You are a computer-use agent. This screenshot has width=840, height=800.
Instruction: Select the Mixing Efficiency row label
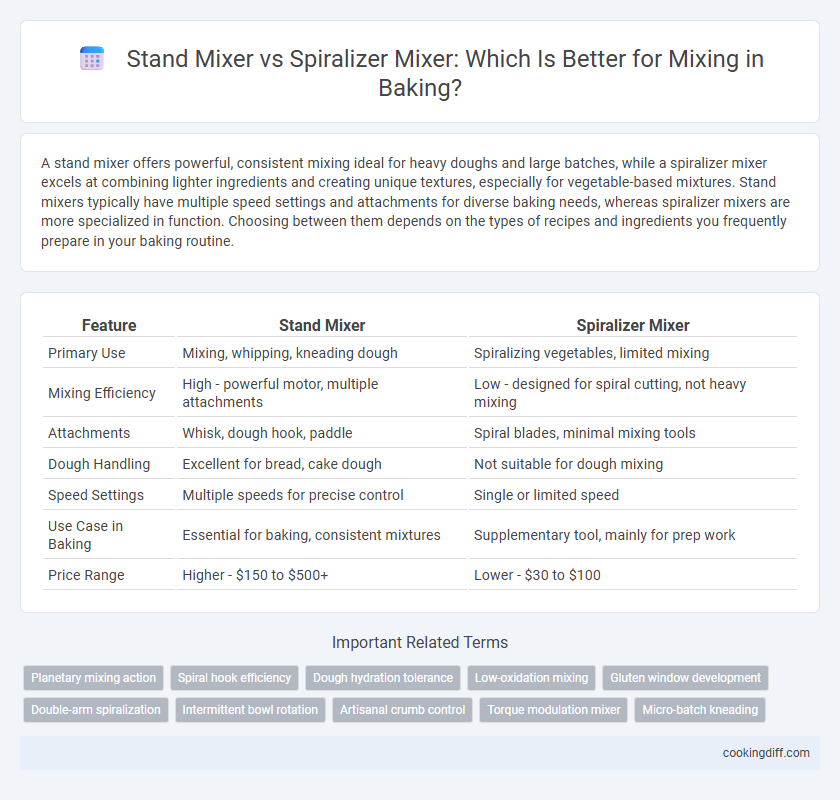pyautogui.click(x=102, y=393)
